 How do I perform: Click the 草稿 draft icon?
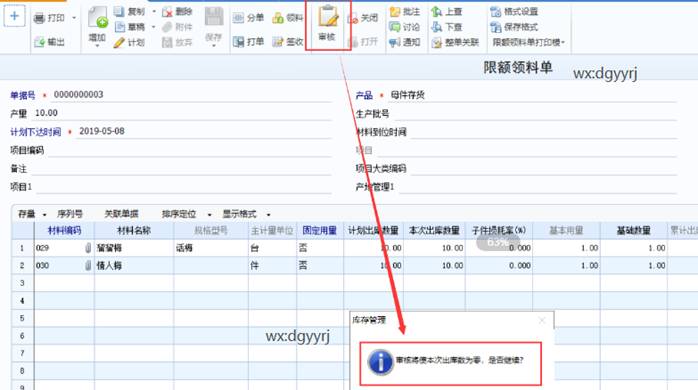(119, 27)
